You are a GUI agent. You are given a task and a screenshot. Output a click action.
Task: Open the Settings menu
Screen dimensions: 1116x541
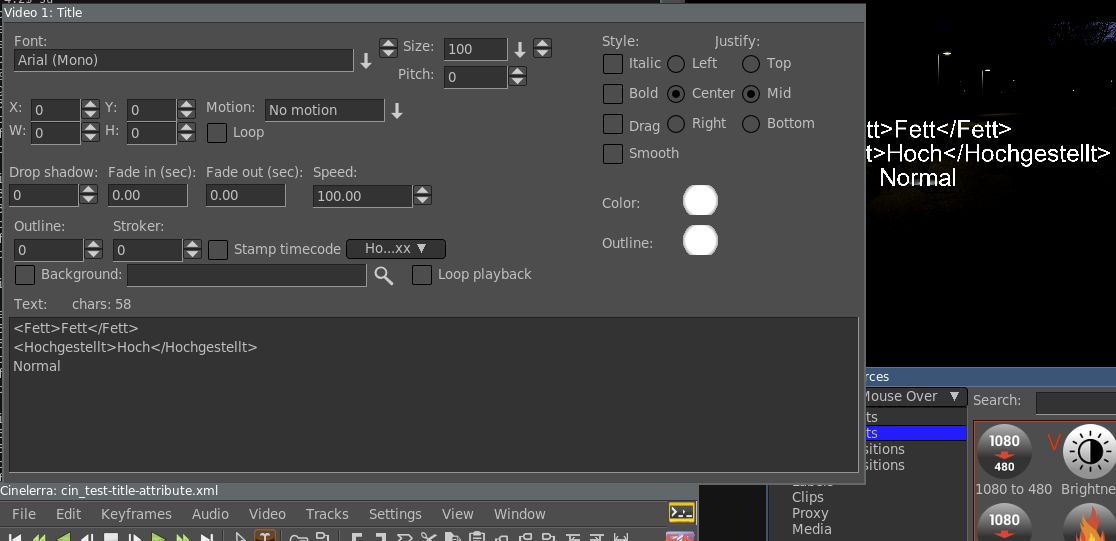click(395, 514)
